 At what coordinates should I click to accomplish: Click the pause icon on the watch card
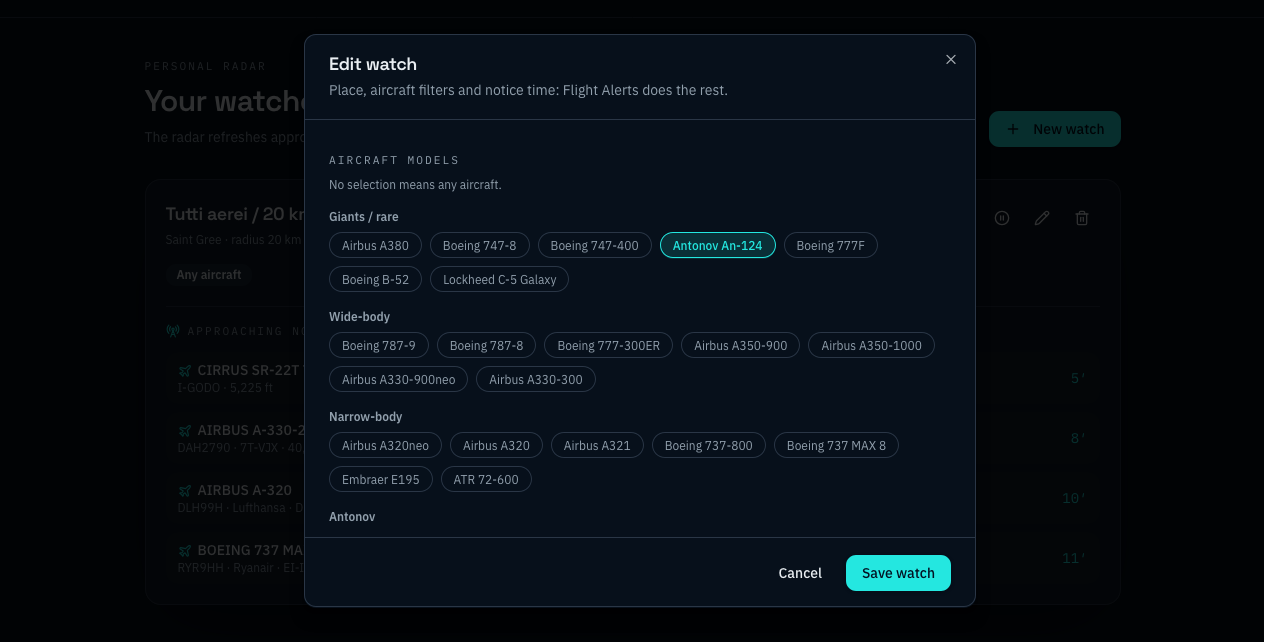pyautogui.click(x=1002, y=218)
